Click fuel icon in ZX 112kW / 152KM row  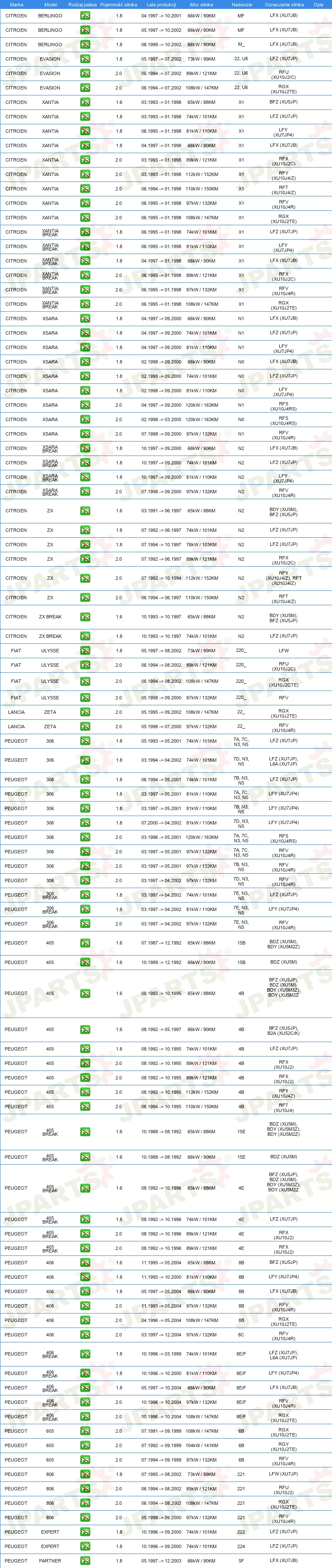[84, 578]
